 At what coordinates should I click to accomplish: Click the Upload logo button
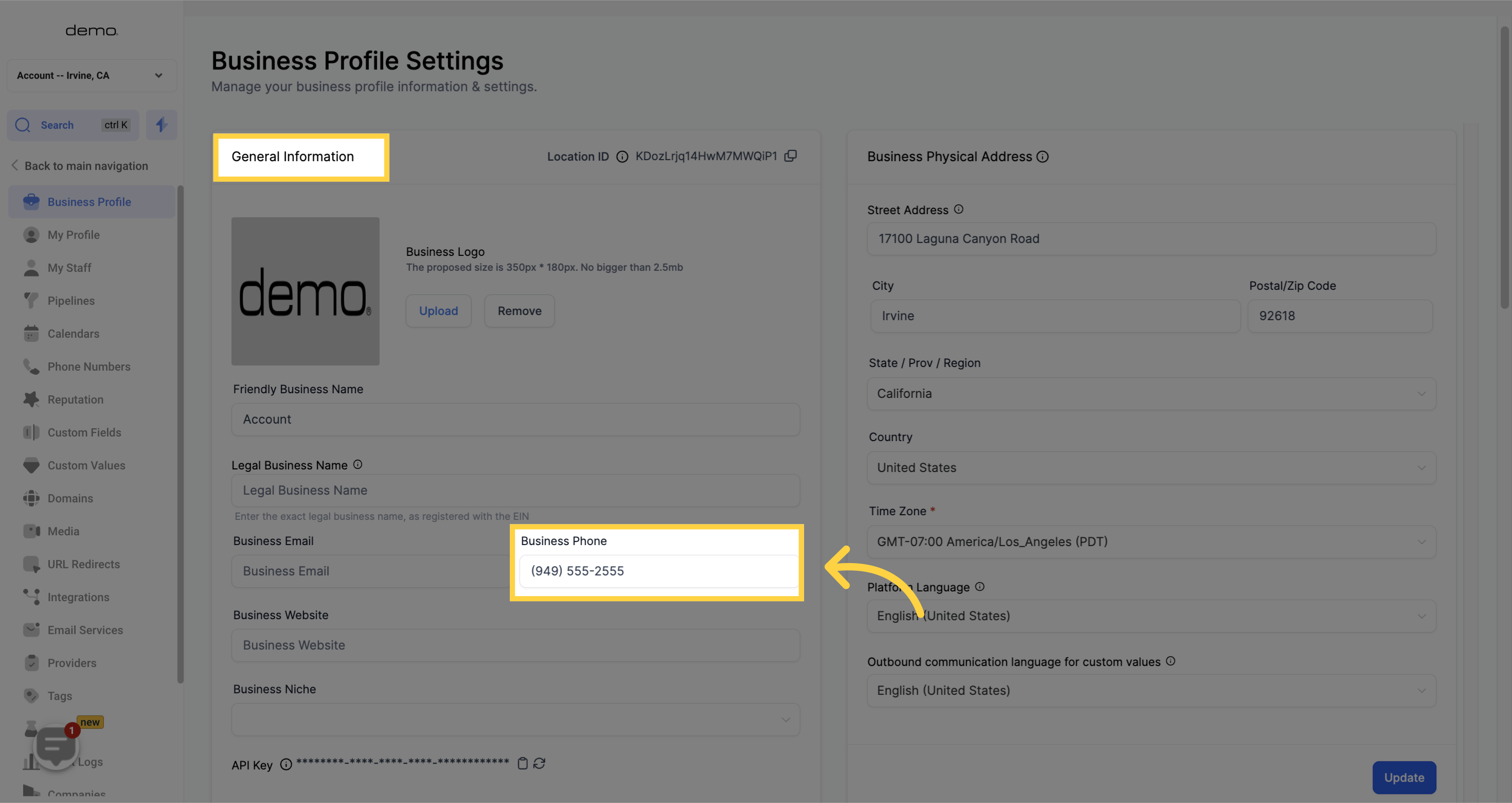coord(438,310)
